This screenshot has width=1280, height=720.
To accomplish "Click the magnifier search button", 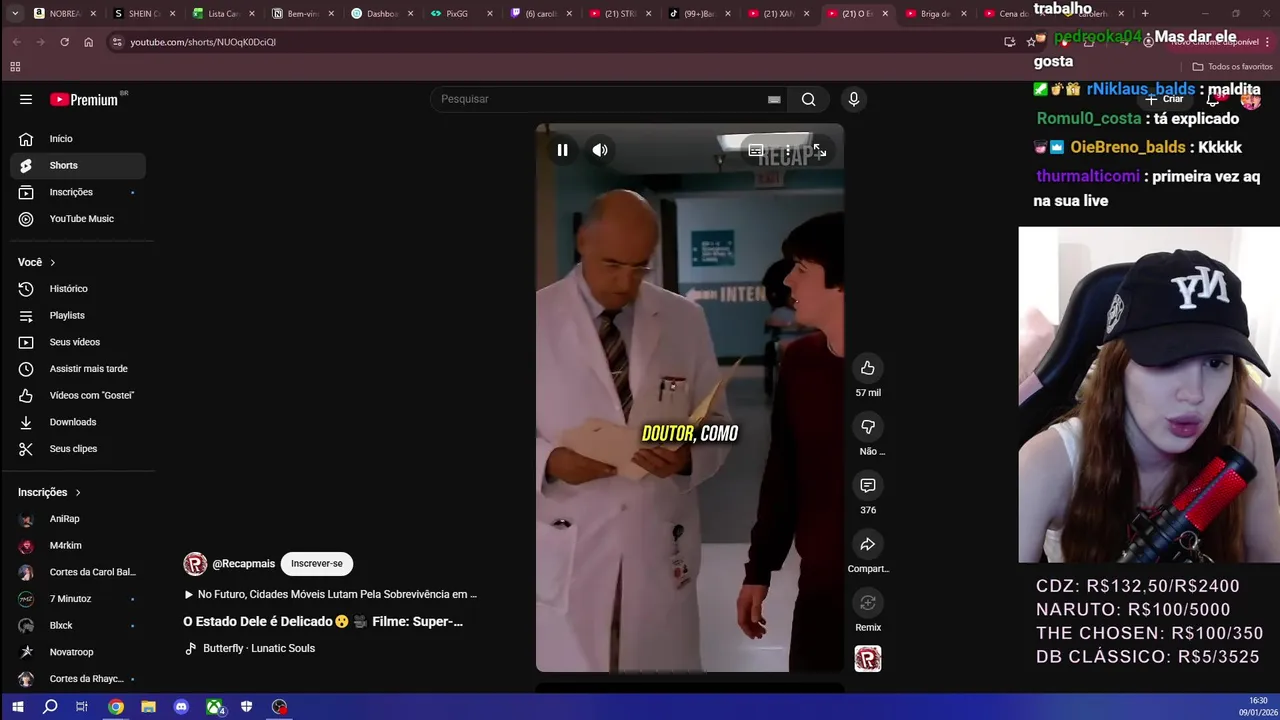I will coord(808,99).
